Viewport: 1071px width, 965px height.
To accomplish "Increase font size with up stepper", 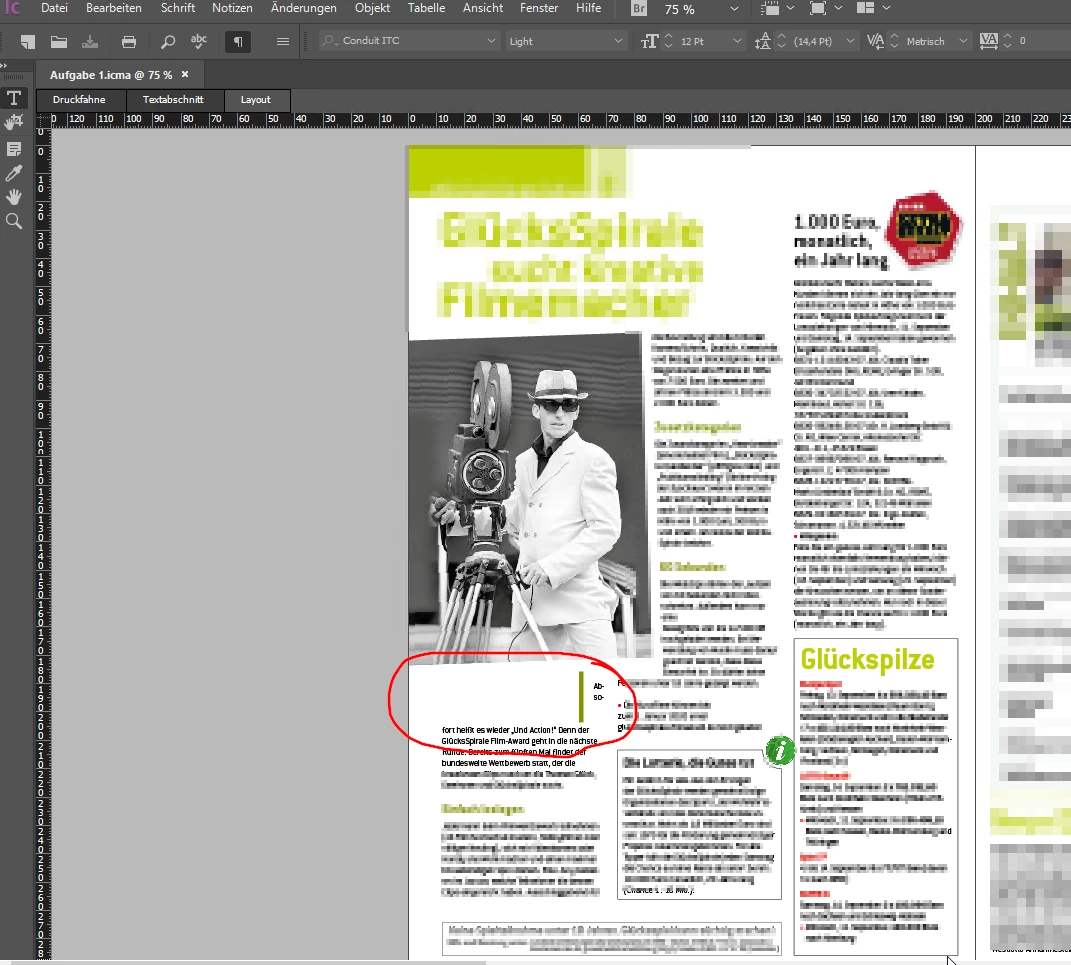I will 669,36.
